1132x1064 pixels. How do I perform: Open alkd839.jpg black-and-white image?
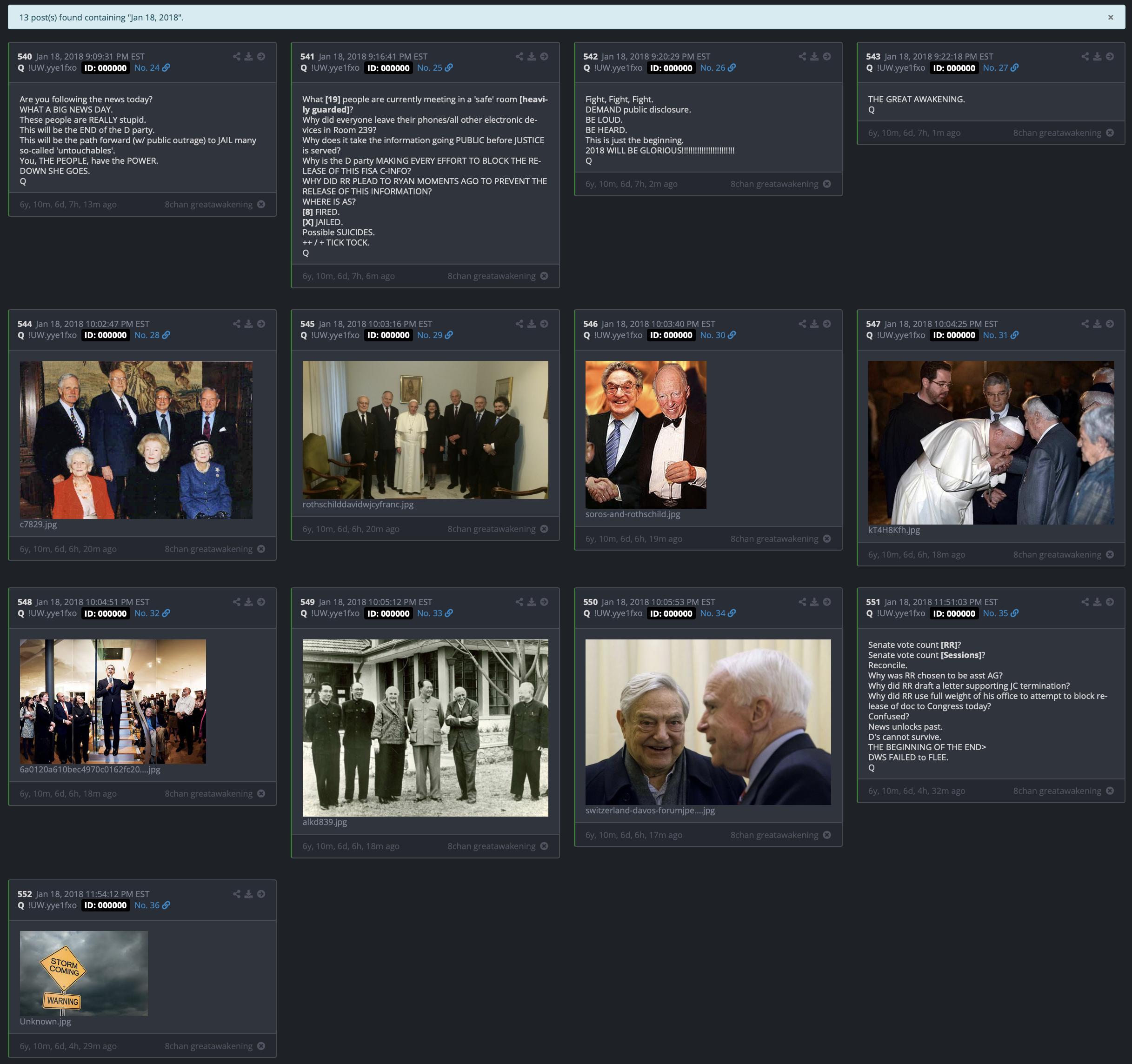click(426, 728)
